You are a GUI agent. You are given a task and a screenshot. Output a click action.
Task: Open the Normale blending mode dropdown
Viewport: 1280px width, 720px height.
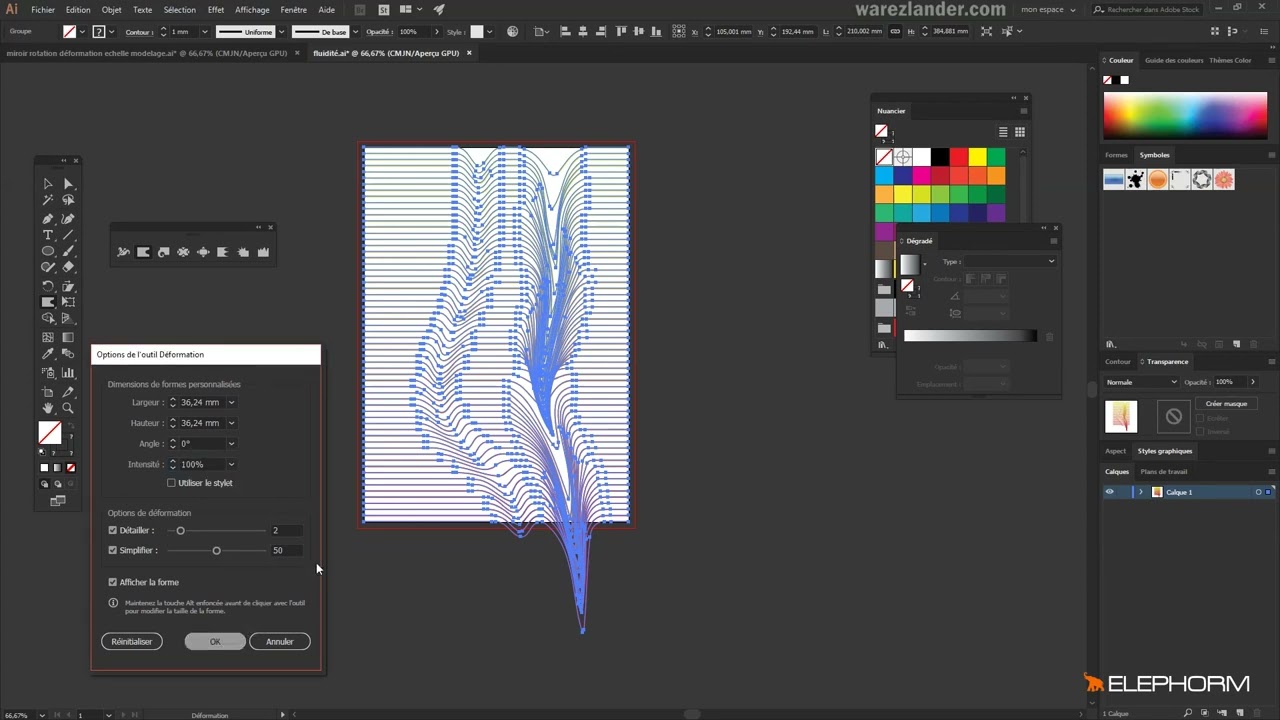(x=1142, y=382)
